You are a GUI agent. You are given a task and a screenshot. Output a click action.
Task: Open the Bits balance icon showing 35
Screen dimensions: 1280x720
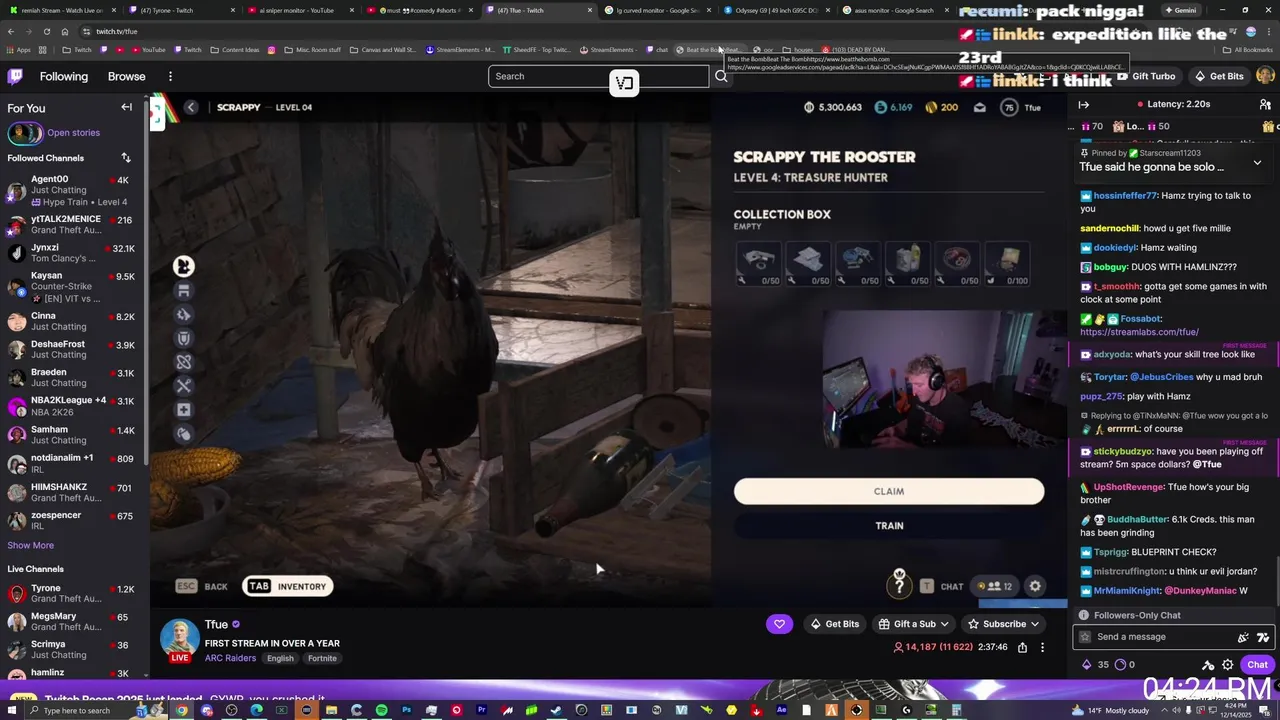1087,665
